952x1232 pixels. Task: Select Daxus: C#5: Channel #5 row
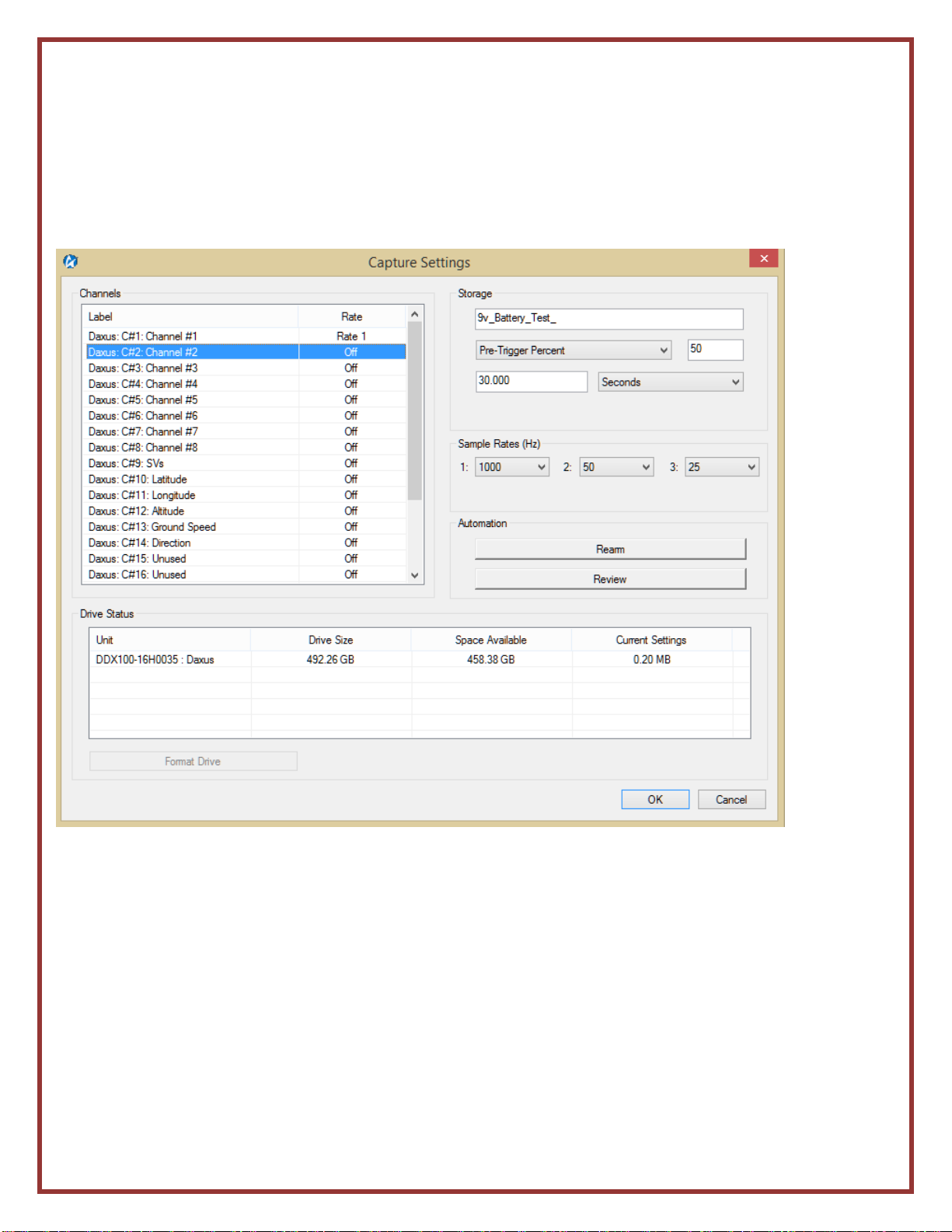point(246,400)
